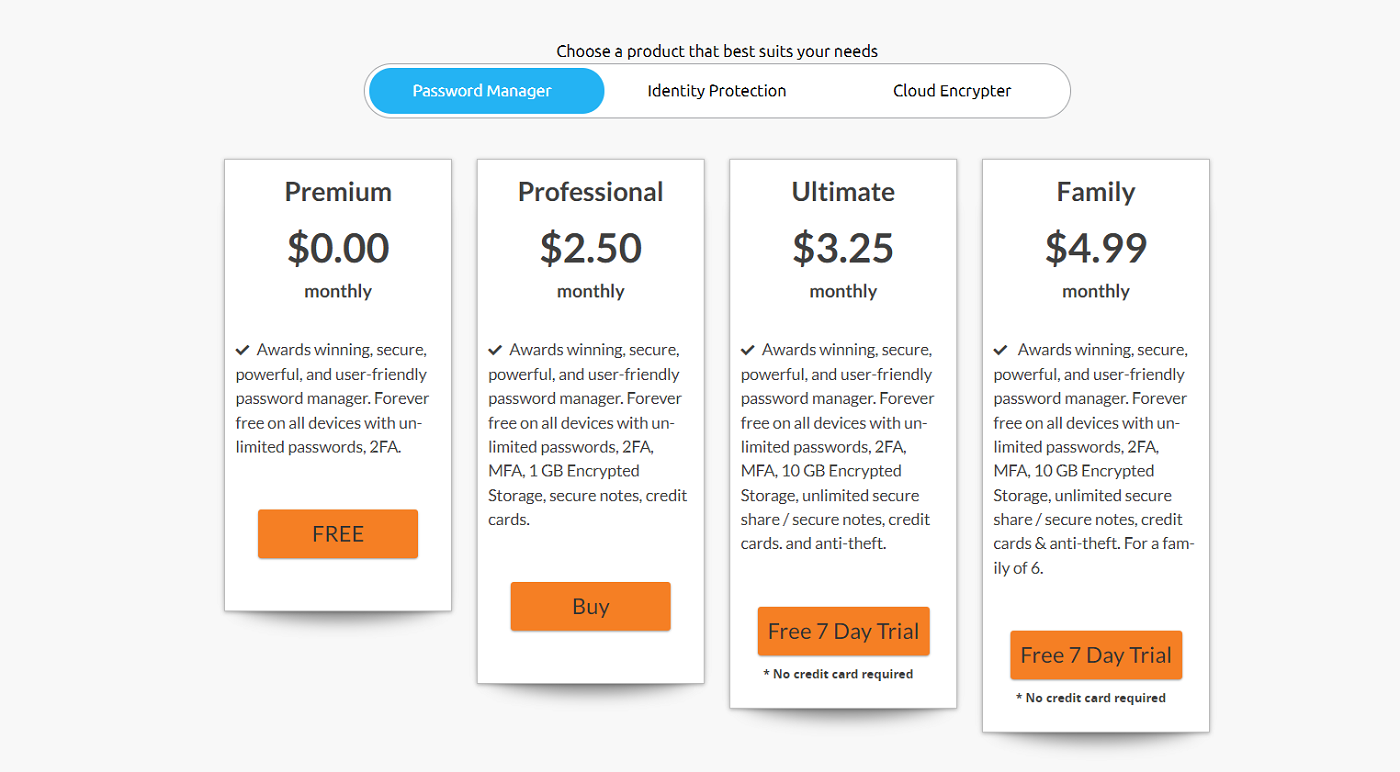Click the $3.25 monthly price
The image size is (1400, 772).
click(843, 248)
